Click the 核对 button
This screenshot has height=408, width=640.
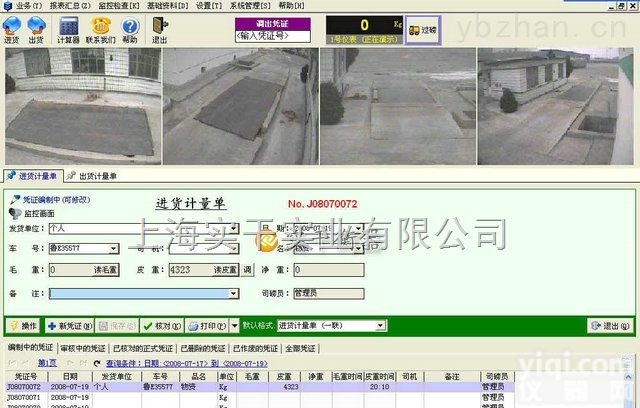click(162, 326)
